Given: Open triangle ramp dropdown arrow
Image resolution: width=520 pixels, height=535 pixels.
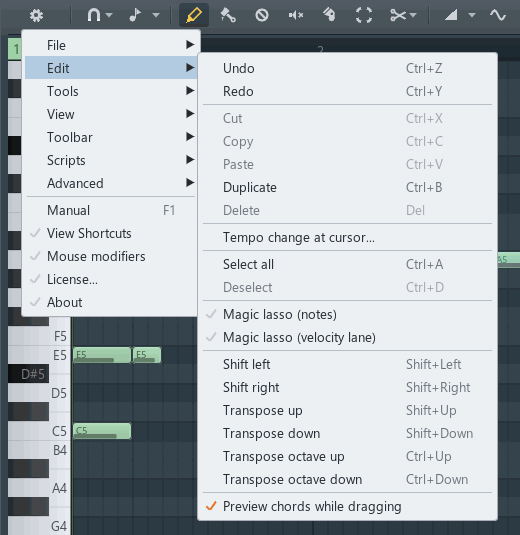Looking at the screenshot, I should click(472, 15).
